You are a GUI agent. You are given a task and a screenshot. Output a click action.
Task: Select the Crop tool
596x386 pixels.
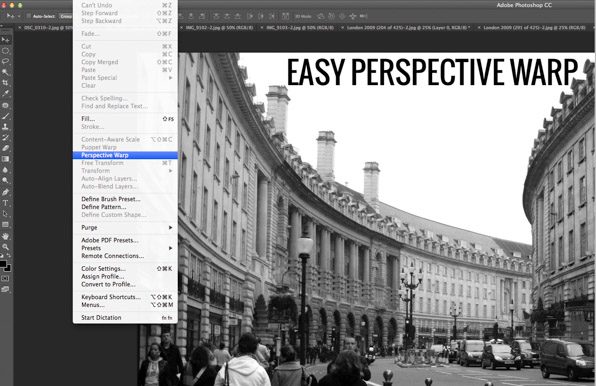point(5,82)
